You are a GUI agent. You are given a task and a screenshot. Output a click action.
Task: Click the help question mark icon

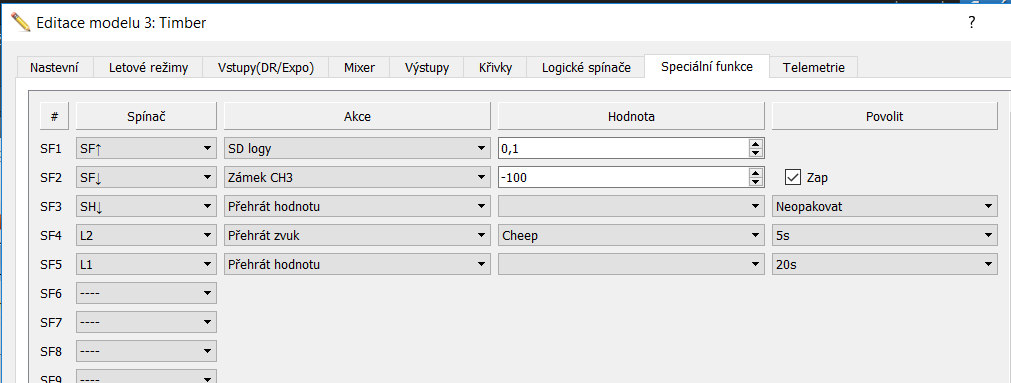click(x=972, y=23)
